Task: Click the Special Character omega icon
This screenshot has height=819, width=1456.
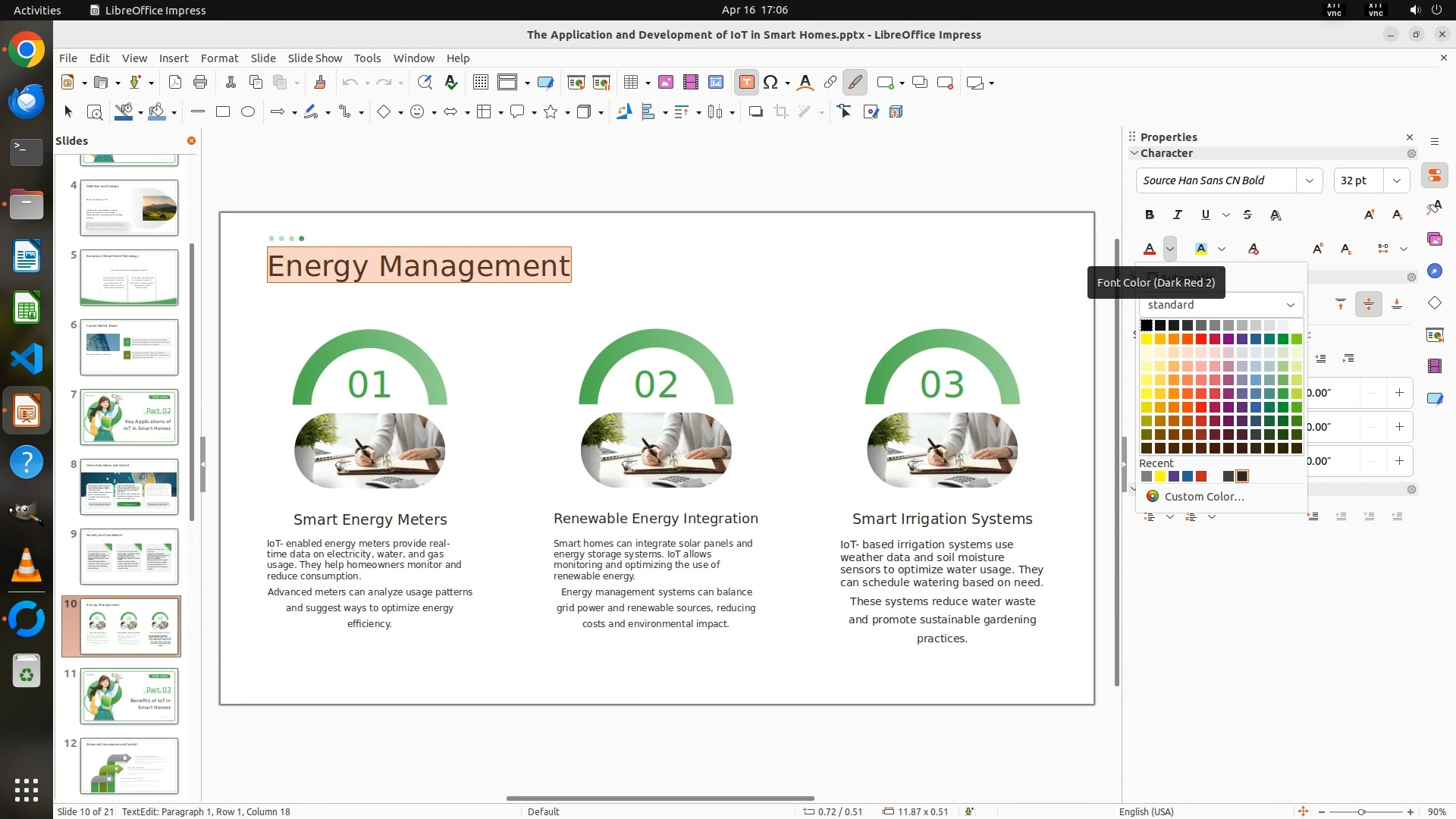Action: click(x=770, y=83)
